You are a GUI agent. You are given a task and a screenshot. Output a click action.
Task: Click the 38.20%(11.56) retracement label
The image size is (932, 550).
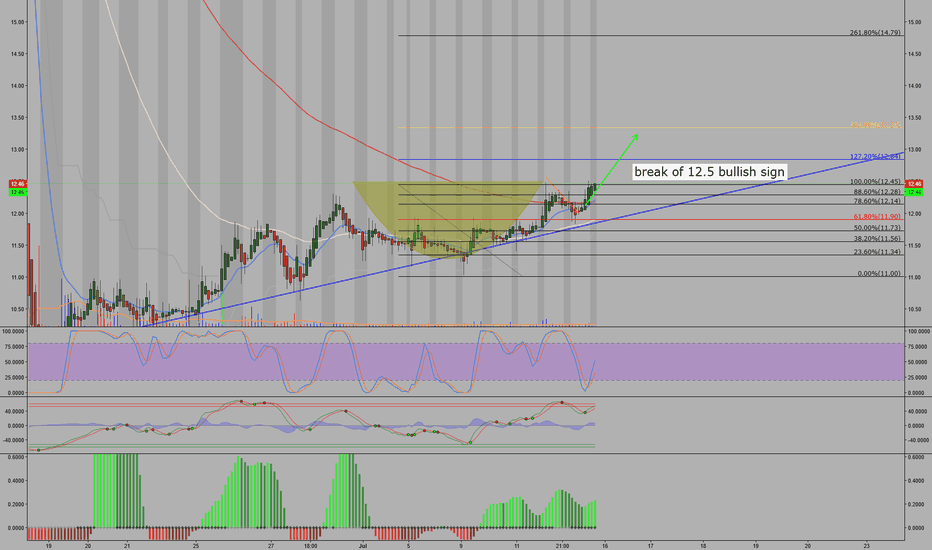[877, 238]
